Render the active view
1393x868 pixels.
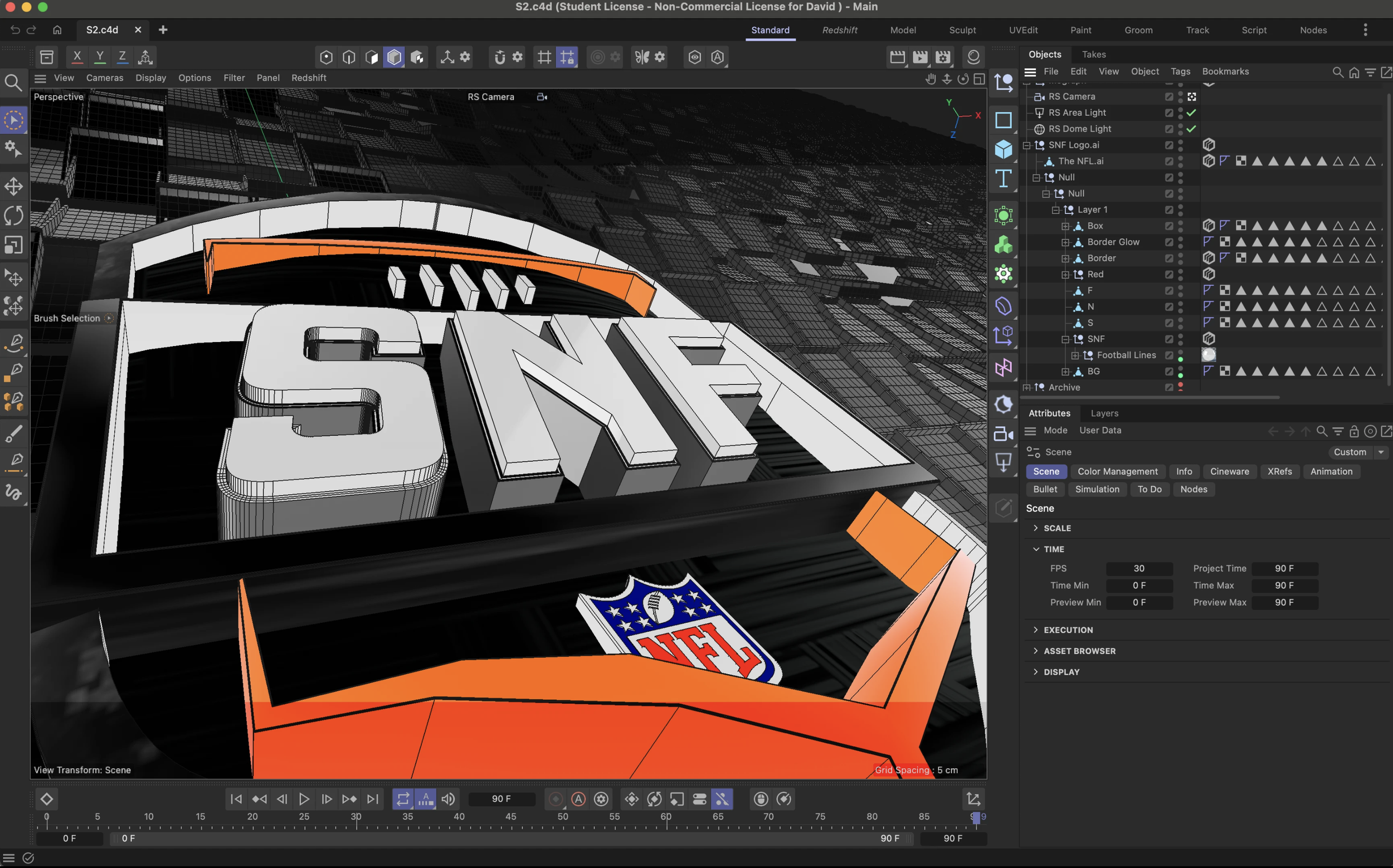click(x=897, y=57)
